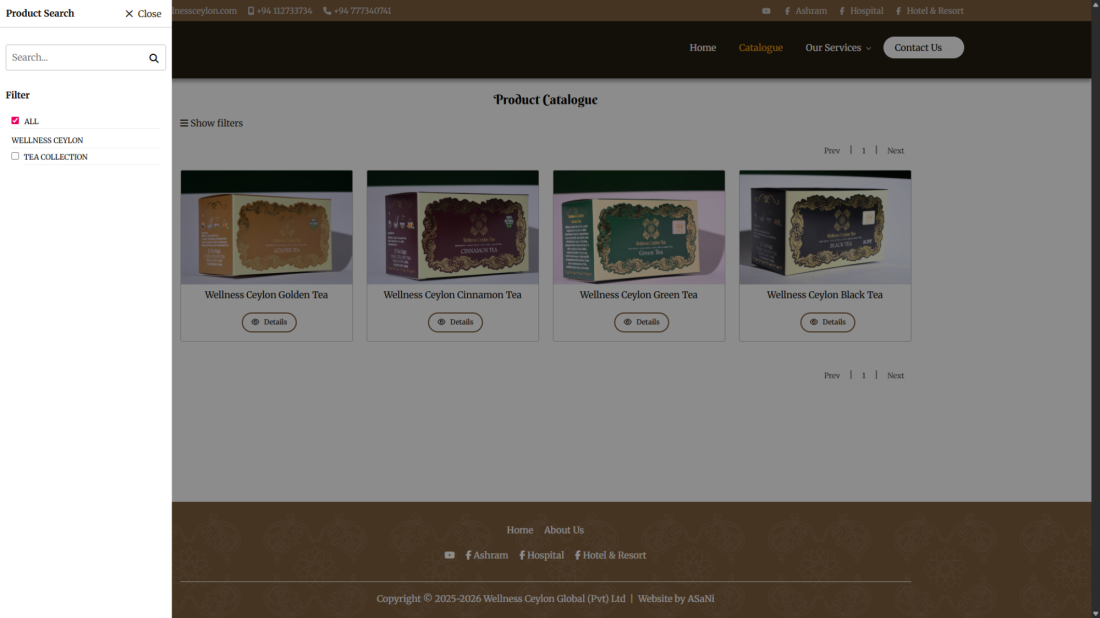Image resolution: width=1100 pixels, height=618 pixels.
Task: Go to Next page in top pagination
Action: click(895, 151)
